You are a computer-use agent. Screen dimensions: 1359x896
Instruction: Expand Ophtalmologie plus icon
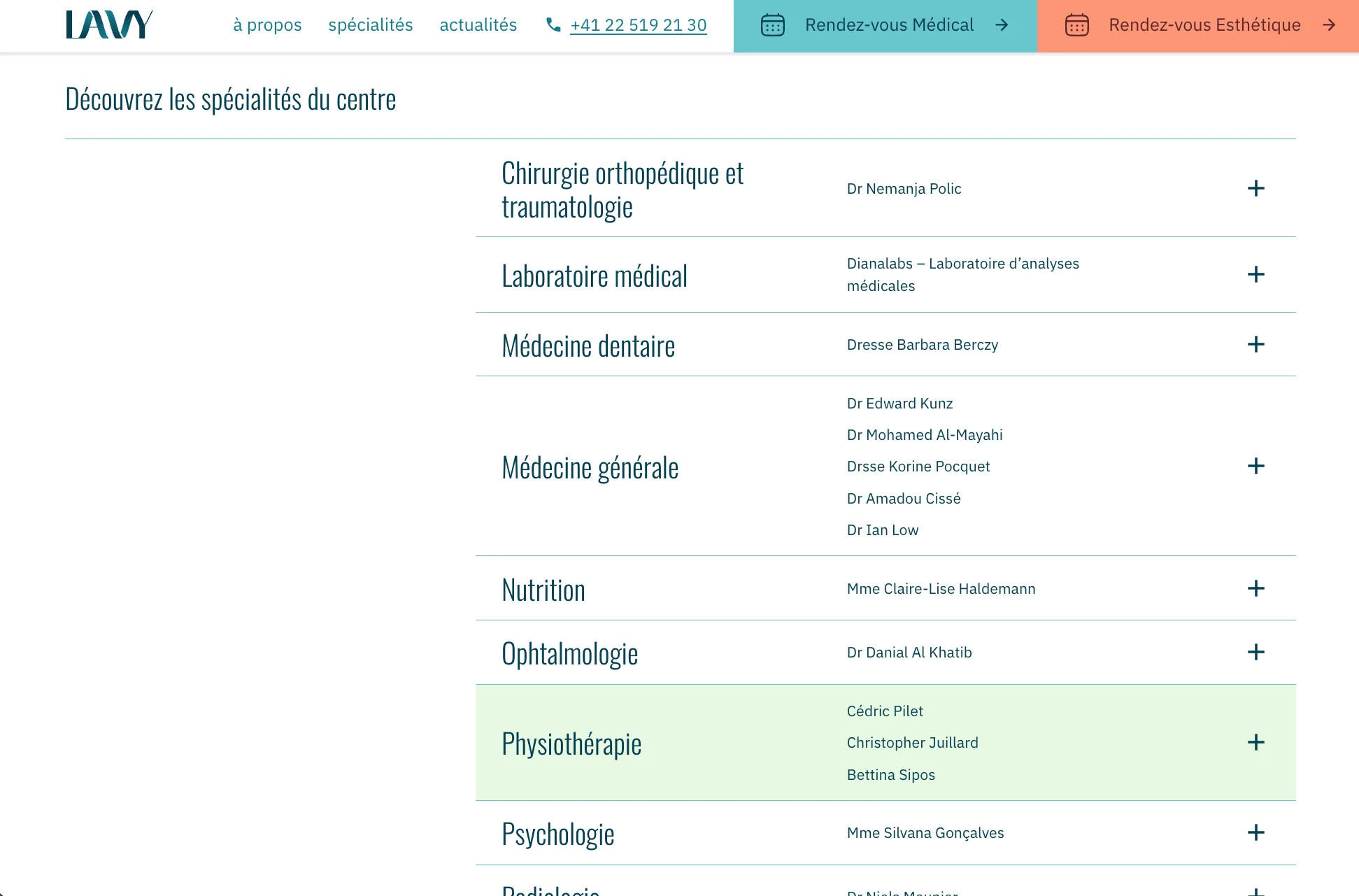coord(1255,652)
